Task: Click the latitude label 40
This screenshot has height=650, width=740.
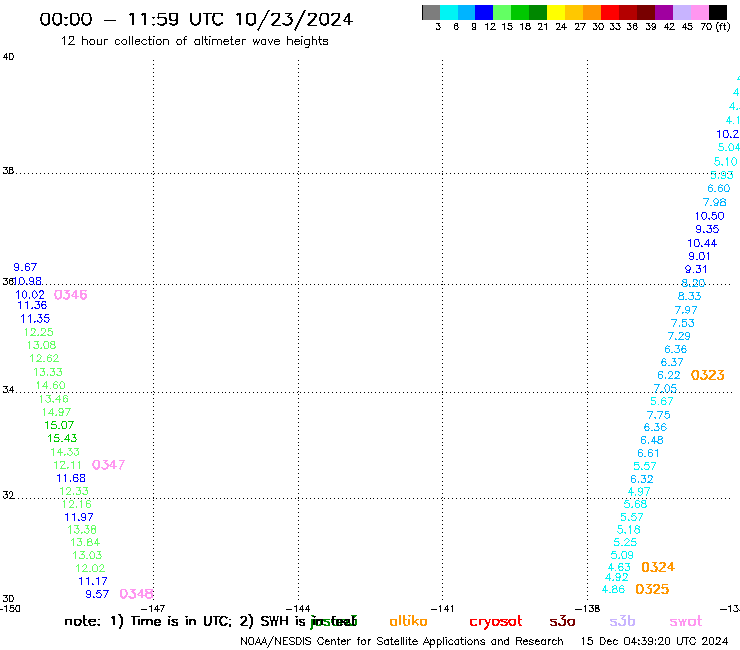Action: [8, 57]
